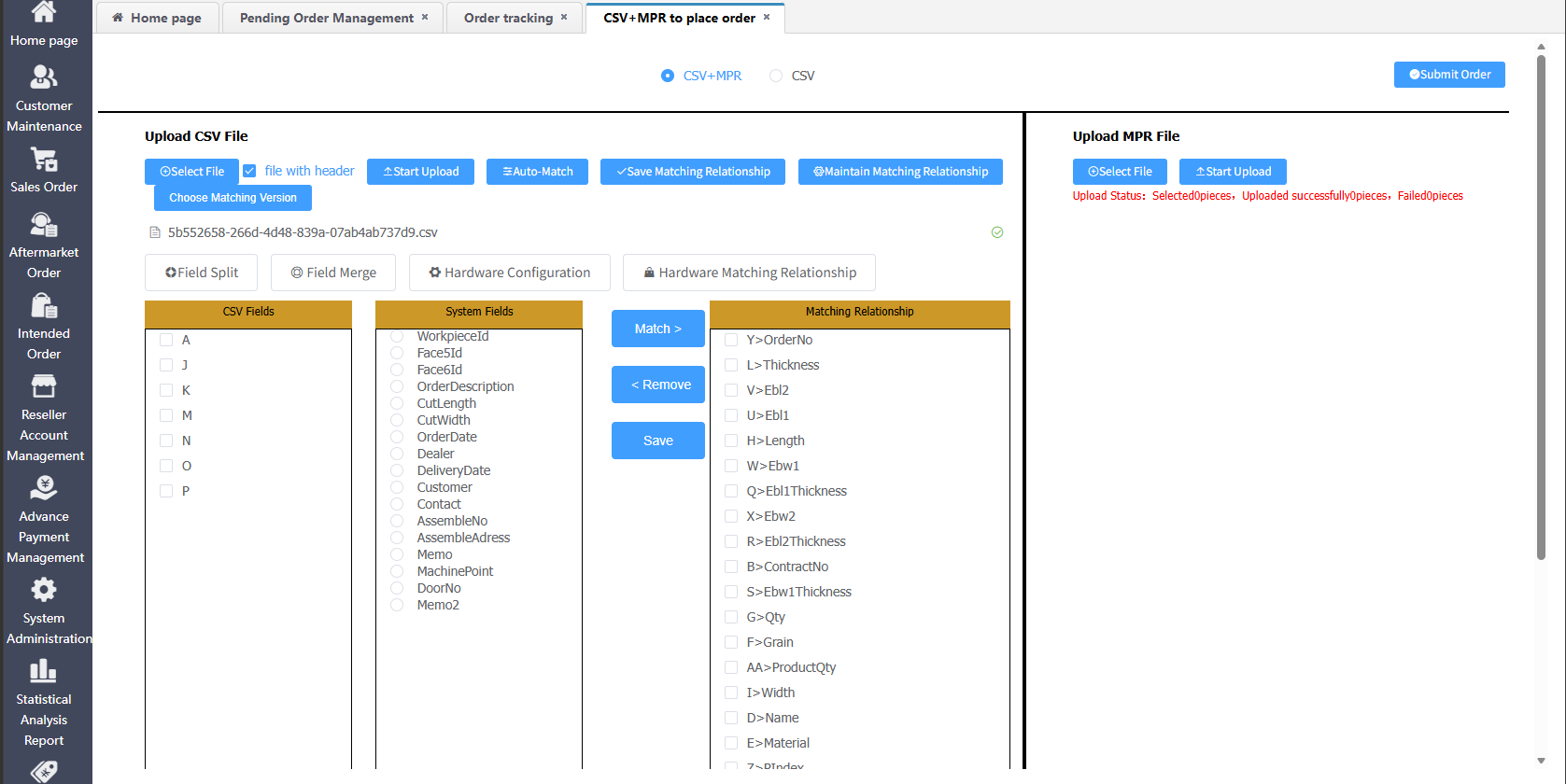
Task: Close the CSV+MPR to place order tab
Action: tap(767, 17)
